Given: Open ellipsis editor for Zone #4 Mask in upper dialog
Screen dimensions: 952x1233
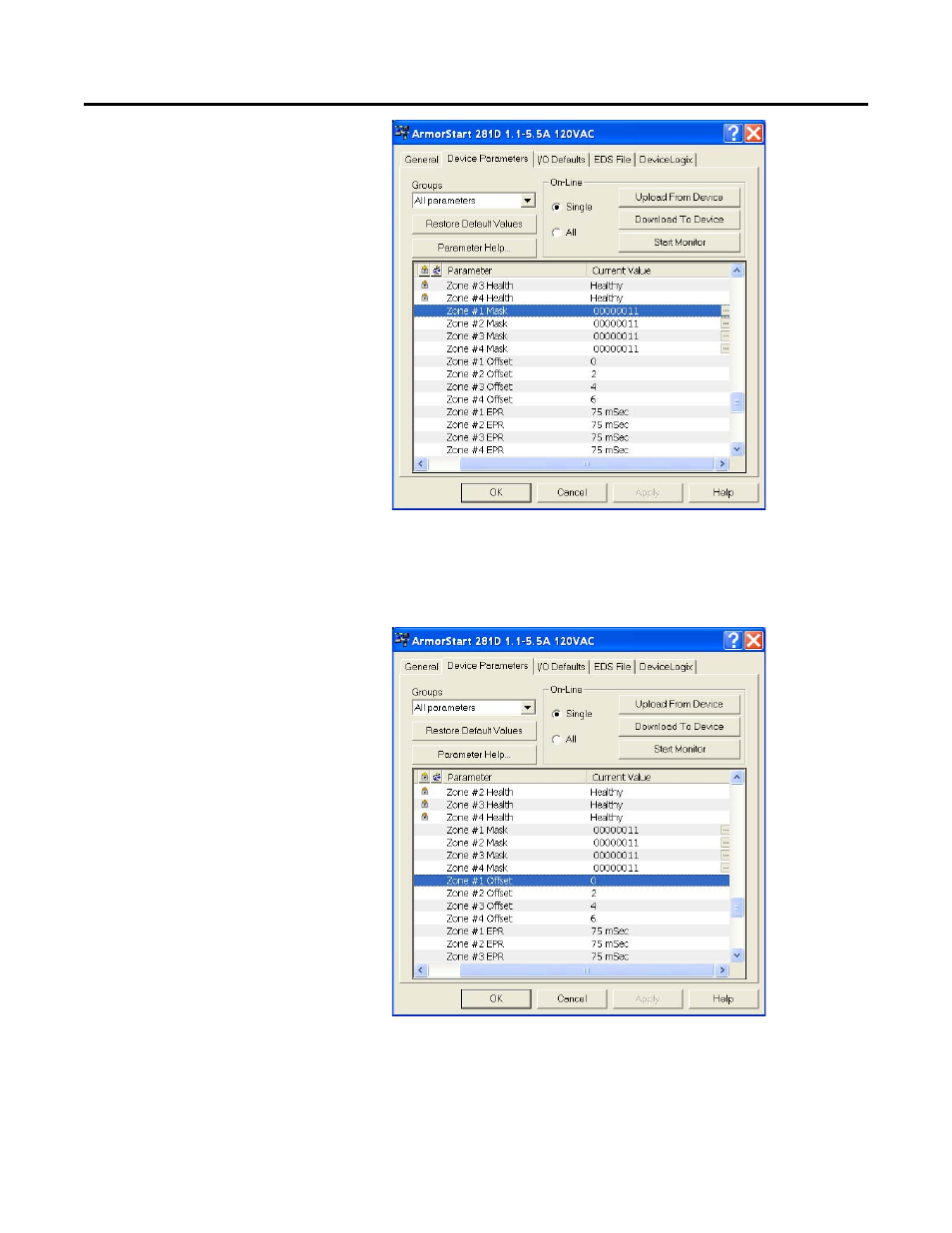Looking at the screenshot, I should [x=725, y=348].
